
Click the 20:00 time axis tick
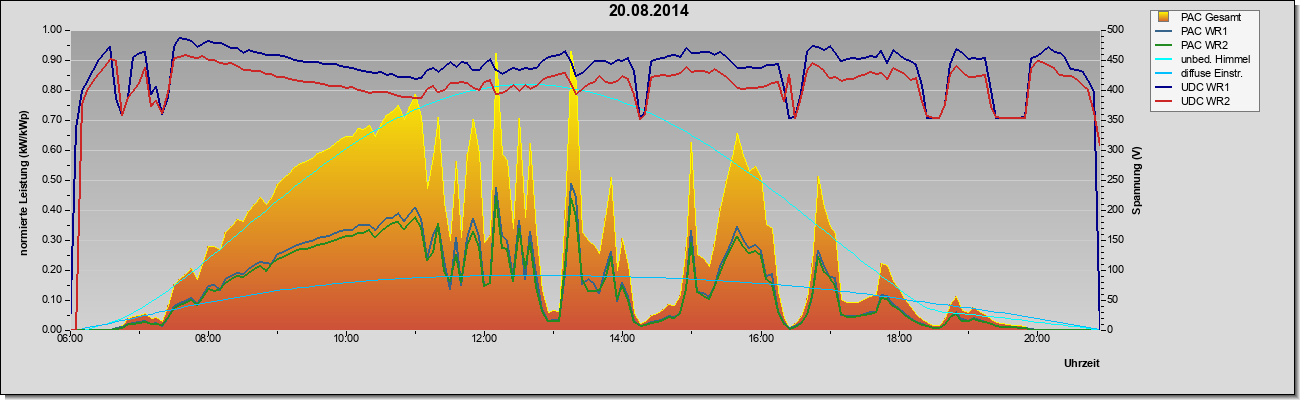pyautogui.click(x=1037, y=338)
